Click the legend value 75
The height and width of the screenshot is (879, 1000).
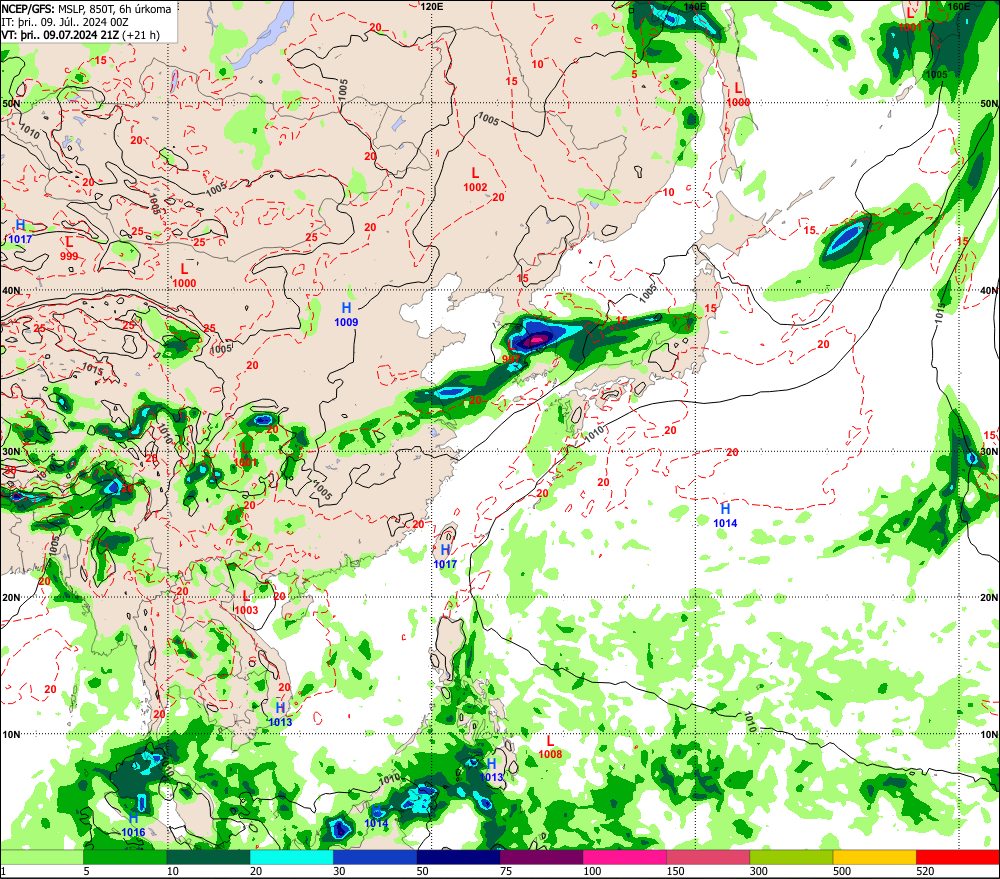[x=506, y=871]
